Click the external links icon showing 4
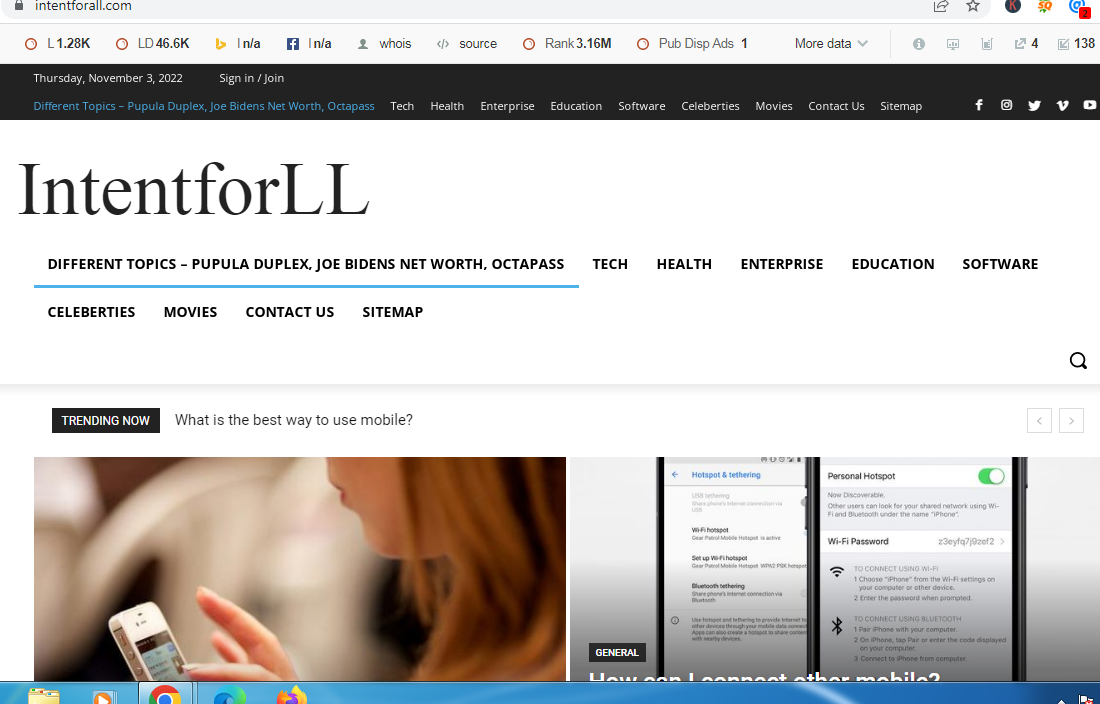 (x=1026, y=44)
